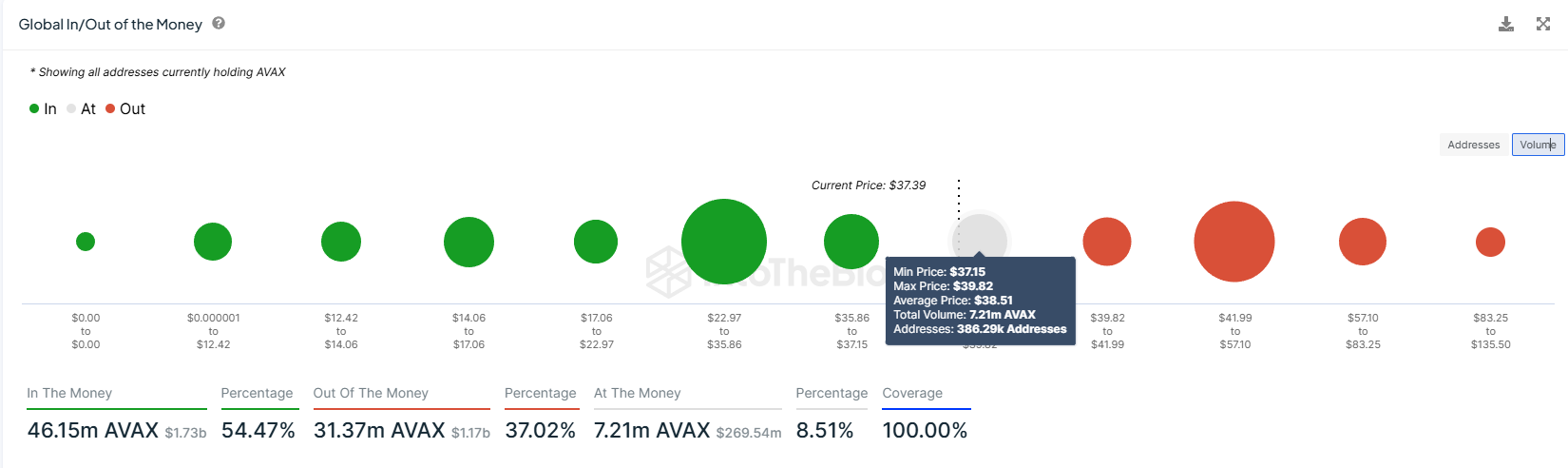1568x468 pixels.
Task: Click the green bubble for $14.06 to $17.06
Action: (468, 242)
